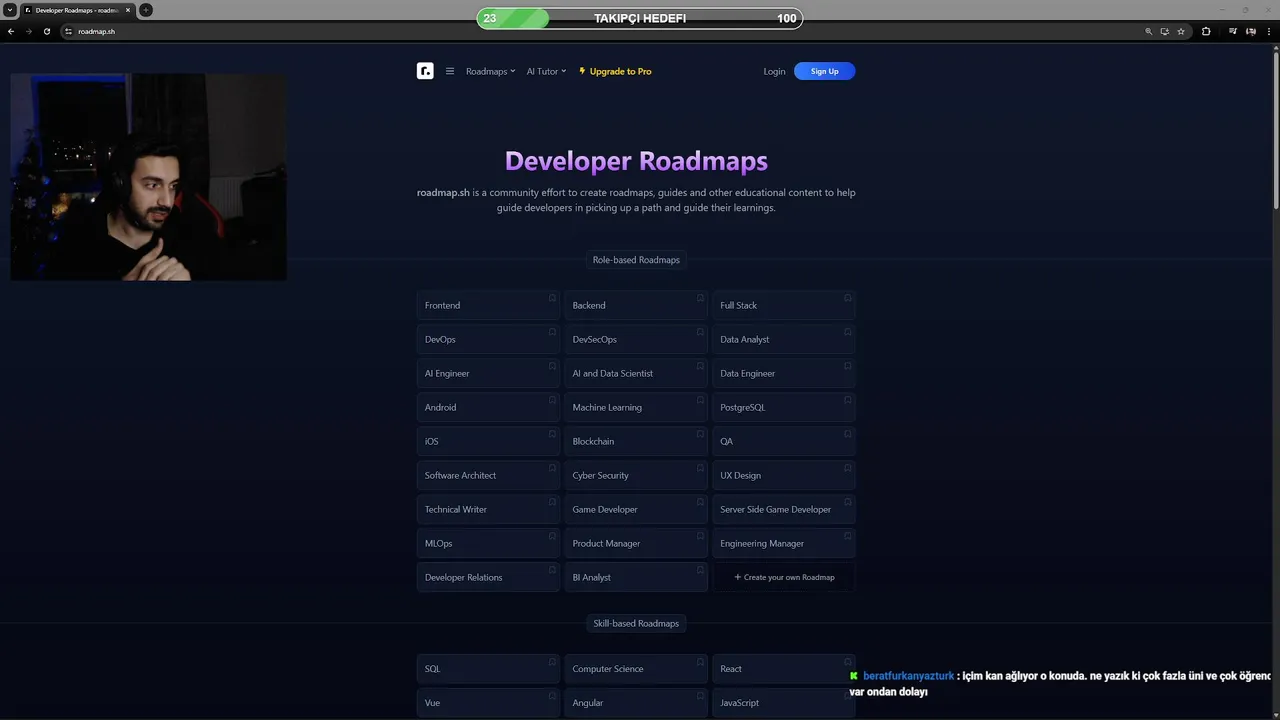Open the browser extensions puzzle icon
The height and width of the screenshot is (720, 1280).
1206,31
